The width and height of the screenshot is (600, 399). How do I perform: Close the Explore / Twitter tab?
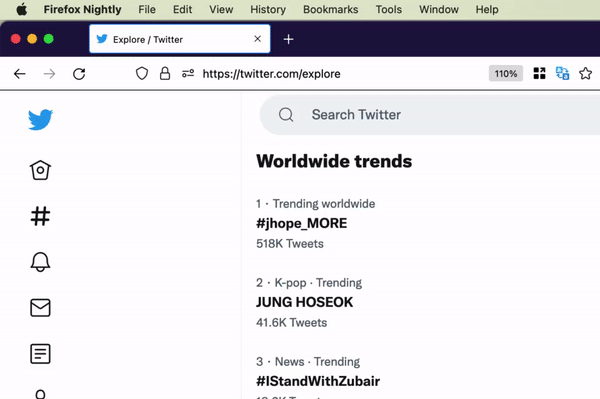[x=258, y=39]
